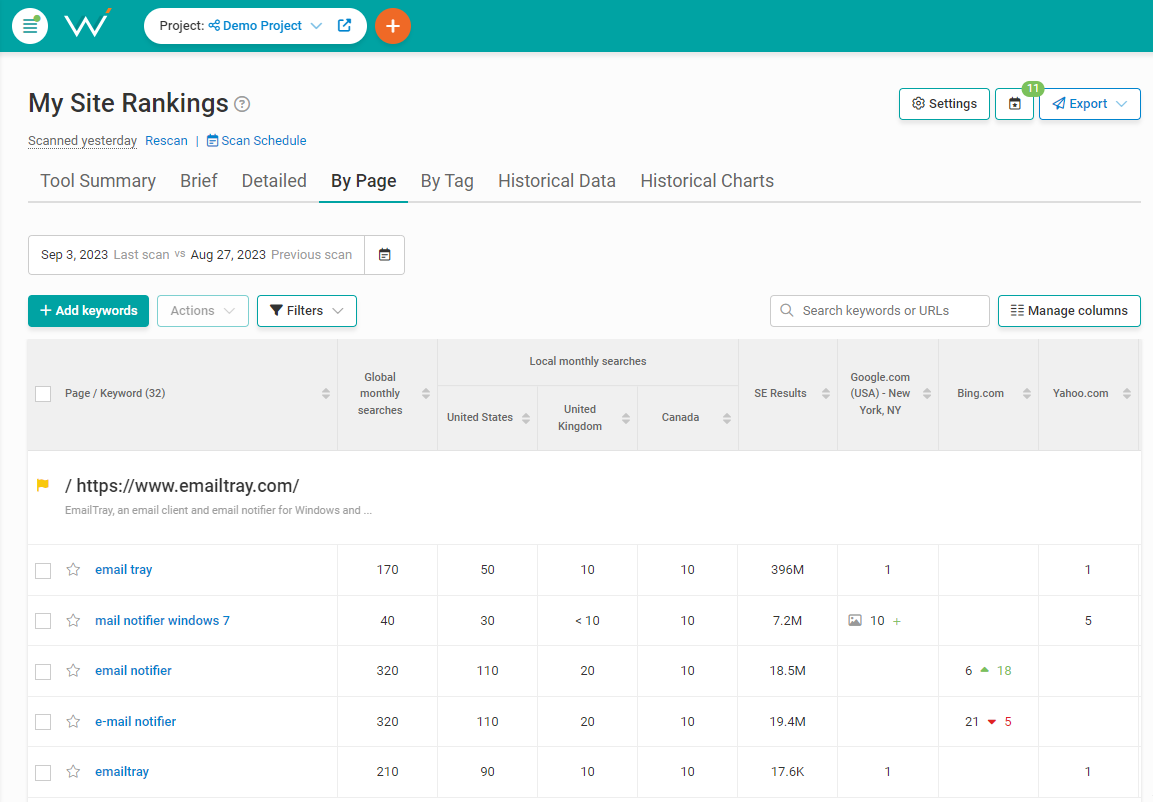1153x802 pixels.
Task: Click image result icon in mail notifier row
Action: coord(854,620)
